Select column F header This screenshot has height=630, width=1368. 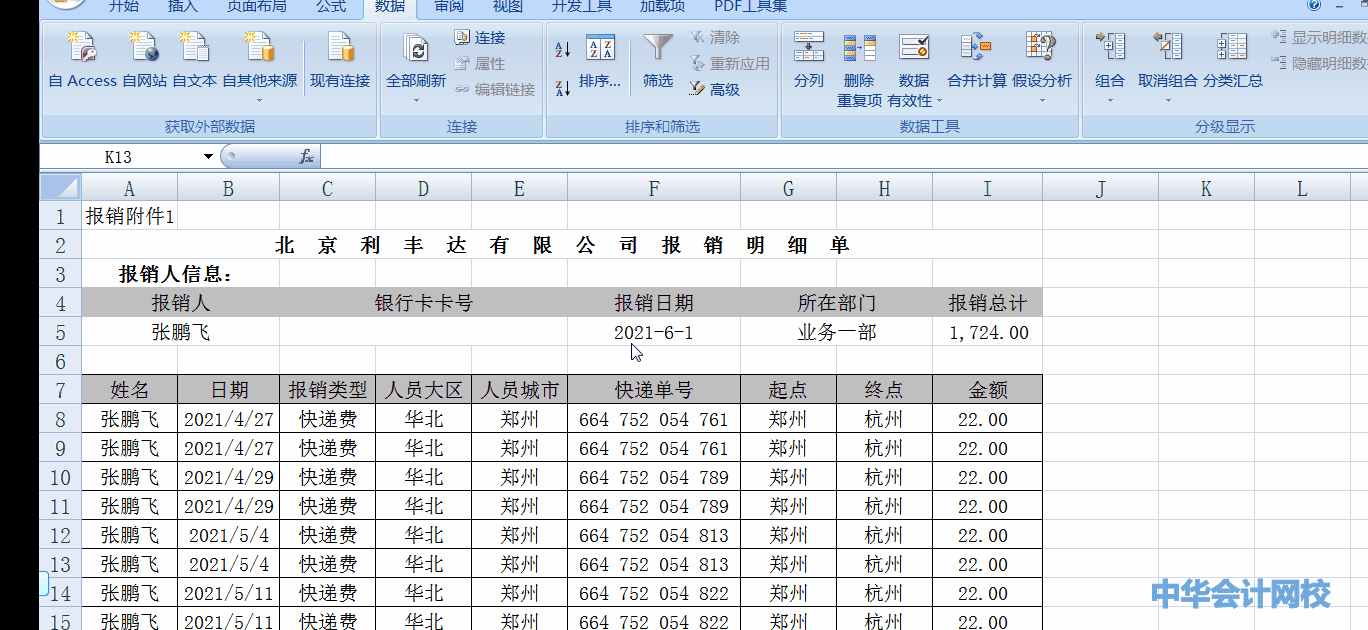[x=654, y=188]
